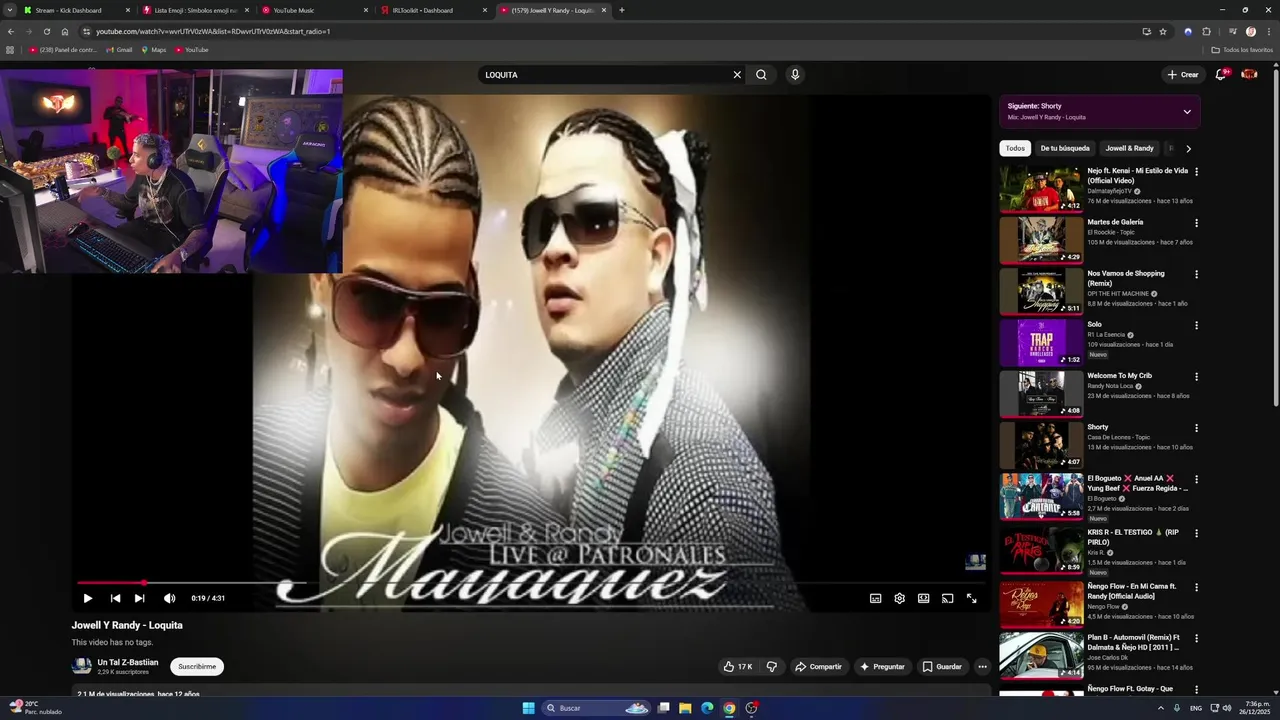Image resolution: width=1280 pixels, height=720 pixels.
Task: Open more actions menu below video
Action: point(982,667)
